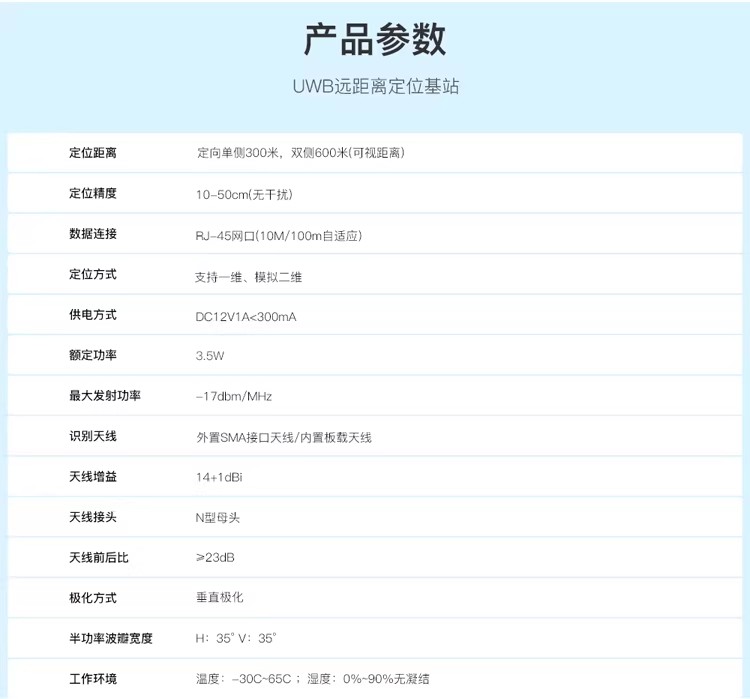Click the 产品参数 main heading
The height and width of the screenshot is (699, 750).
pyautogui.click(x=375, y=39)
